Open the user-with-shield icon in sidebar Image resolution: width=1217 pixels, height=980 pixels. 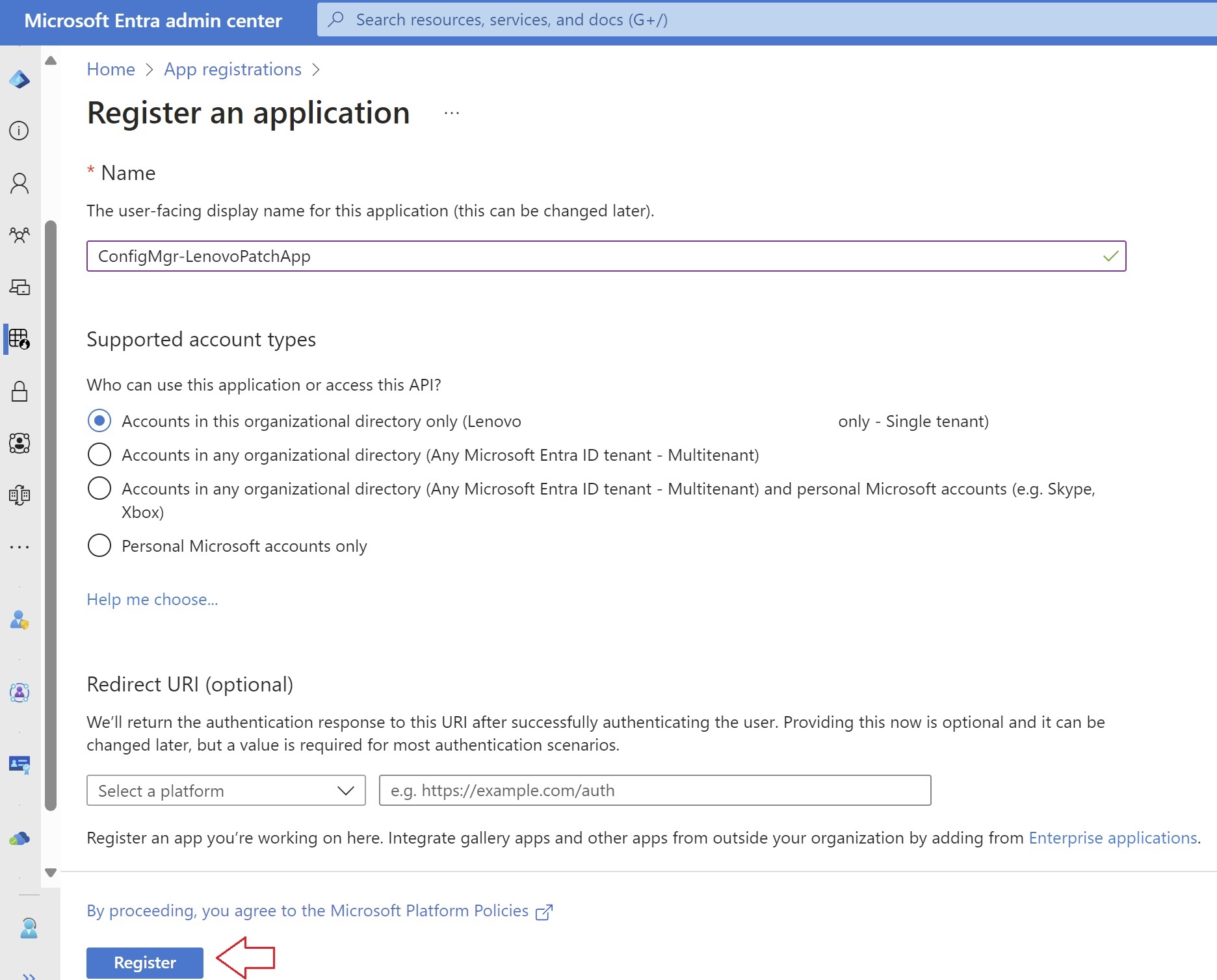(20, 620)
